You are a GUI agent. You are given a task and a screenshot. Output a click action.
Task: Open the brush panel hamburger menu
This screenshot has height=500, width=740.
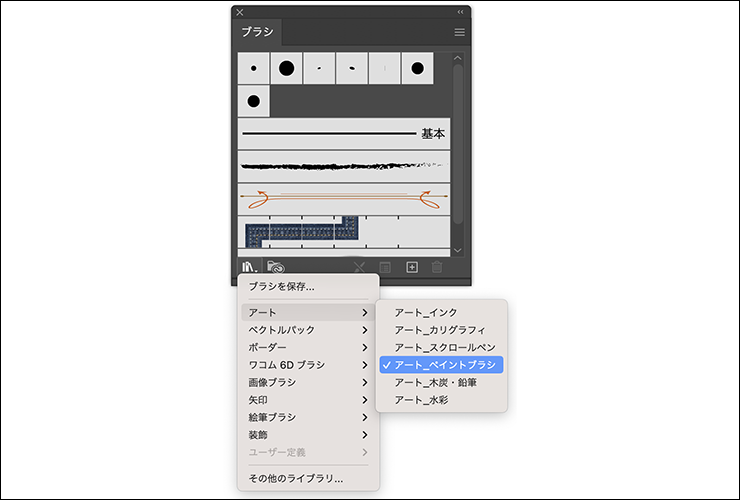(x=460, y=33)
